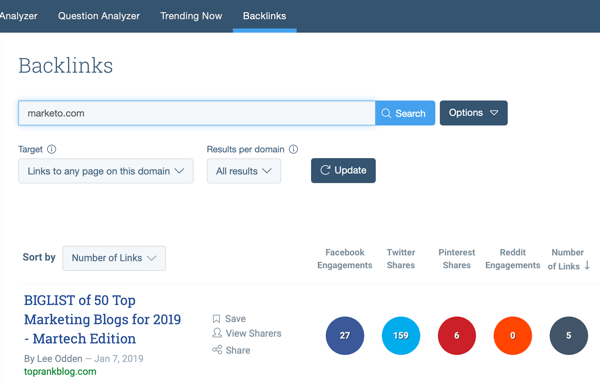Click the descending arrow beside Number of Links
600x386 pixels.
(x=587, y=265)
